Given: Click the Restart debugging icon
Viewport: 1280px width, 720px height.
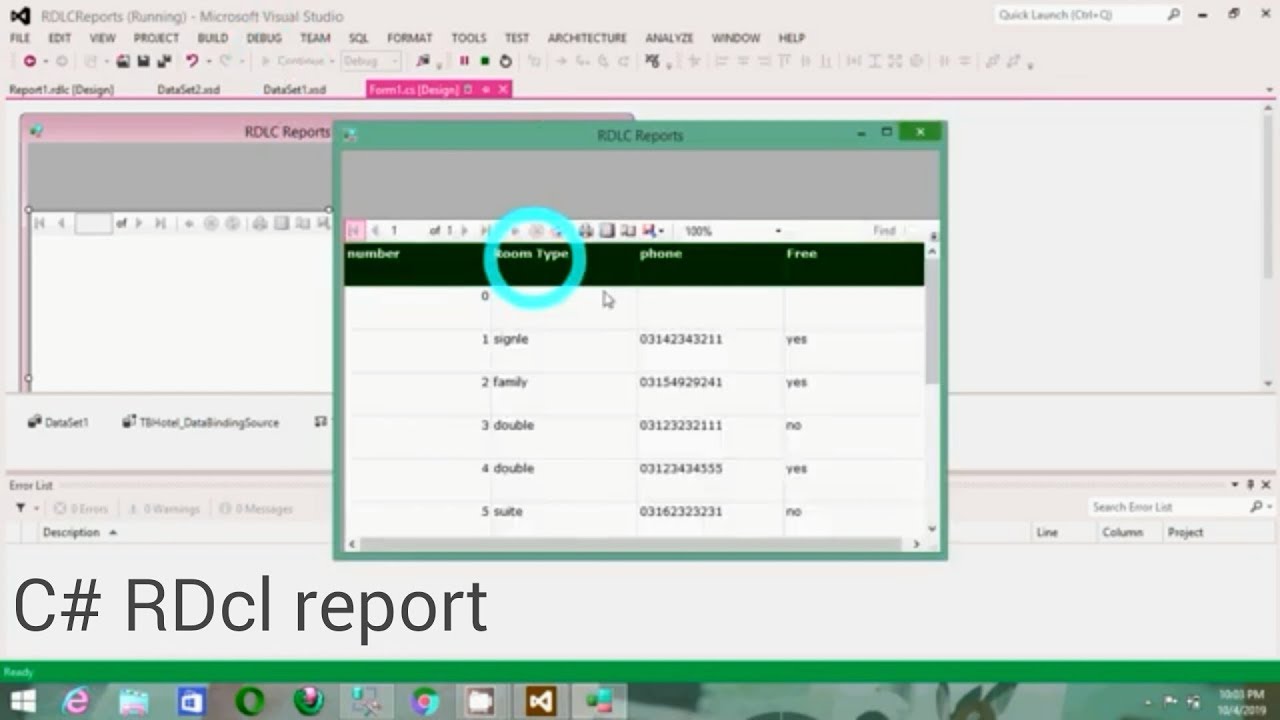Looking at the screenshot, I should [506, 61].
